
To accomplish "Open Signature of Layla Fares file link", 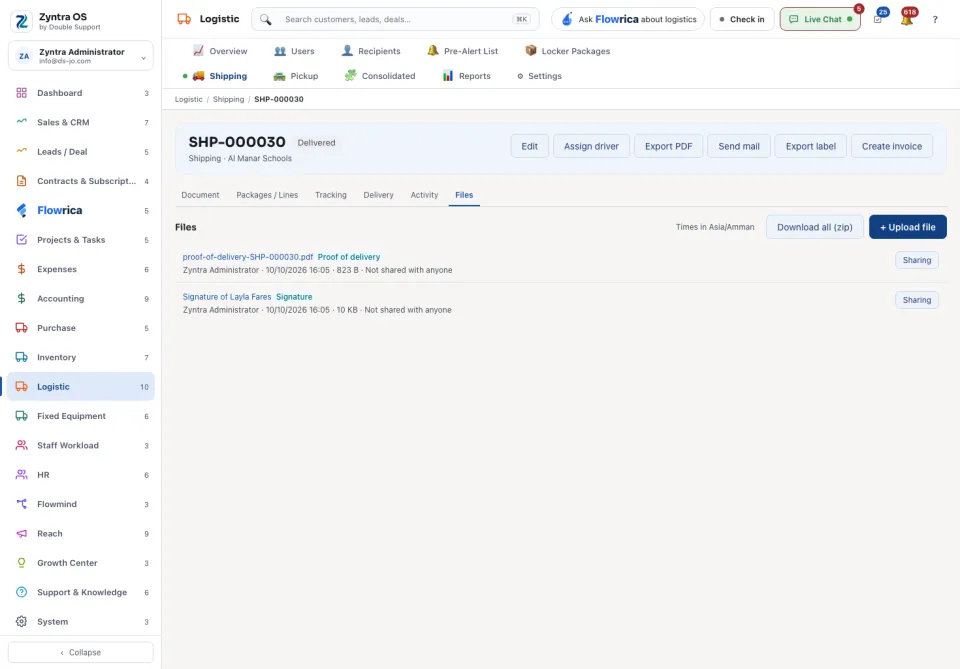I will pyautogui.click(x=227, y=297).
